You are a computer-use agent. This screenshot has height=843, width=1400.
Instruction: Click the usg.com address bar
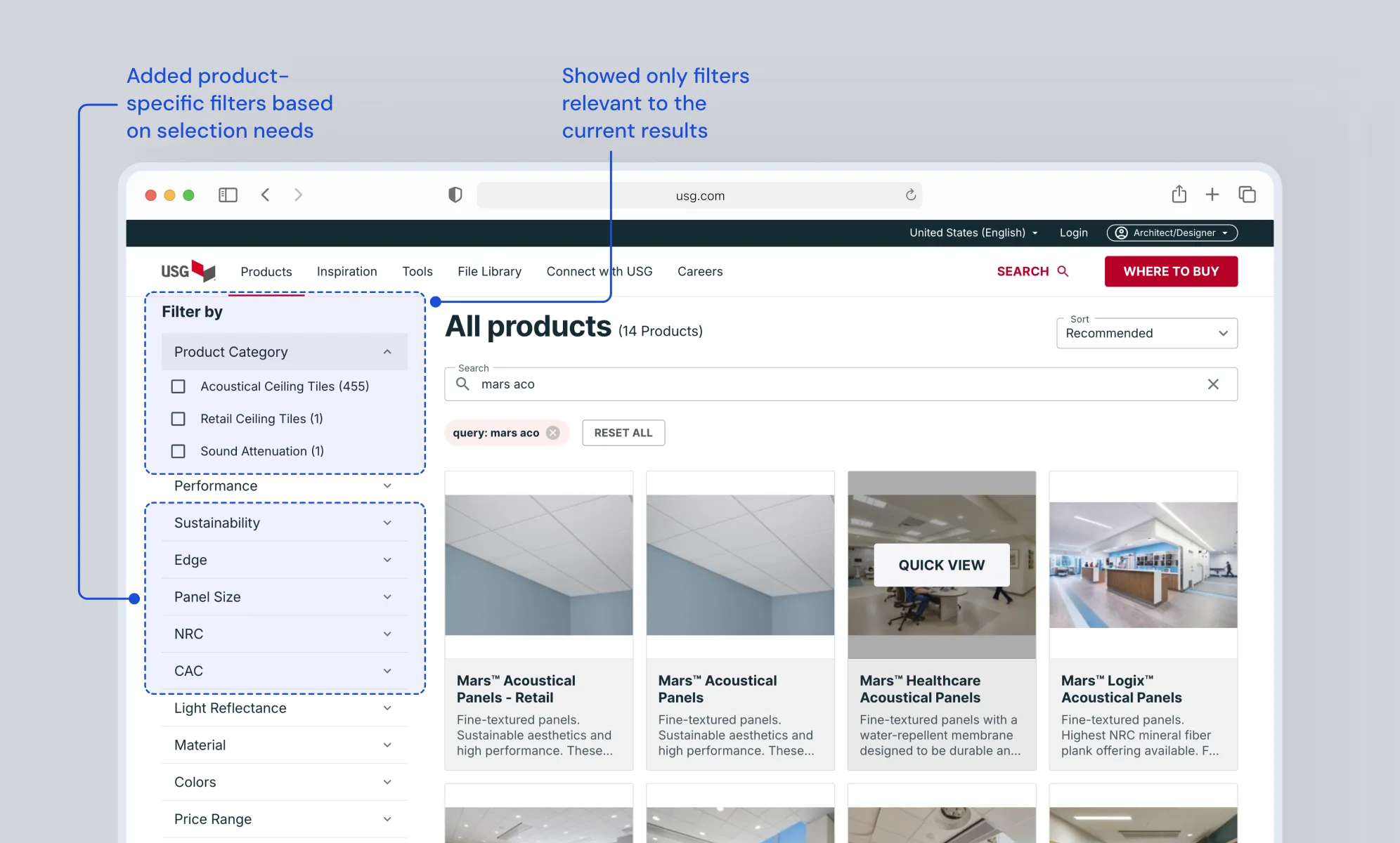[699, 195]
